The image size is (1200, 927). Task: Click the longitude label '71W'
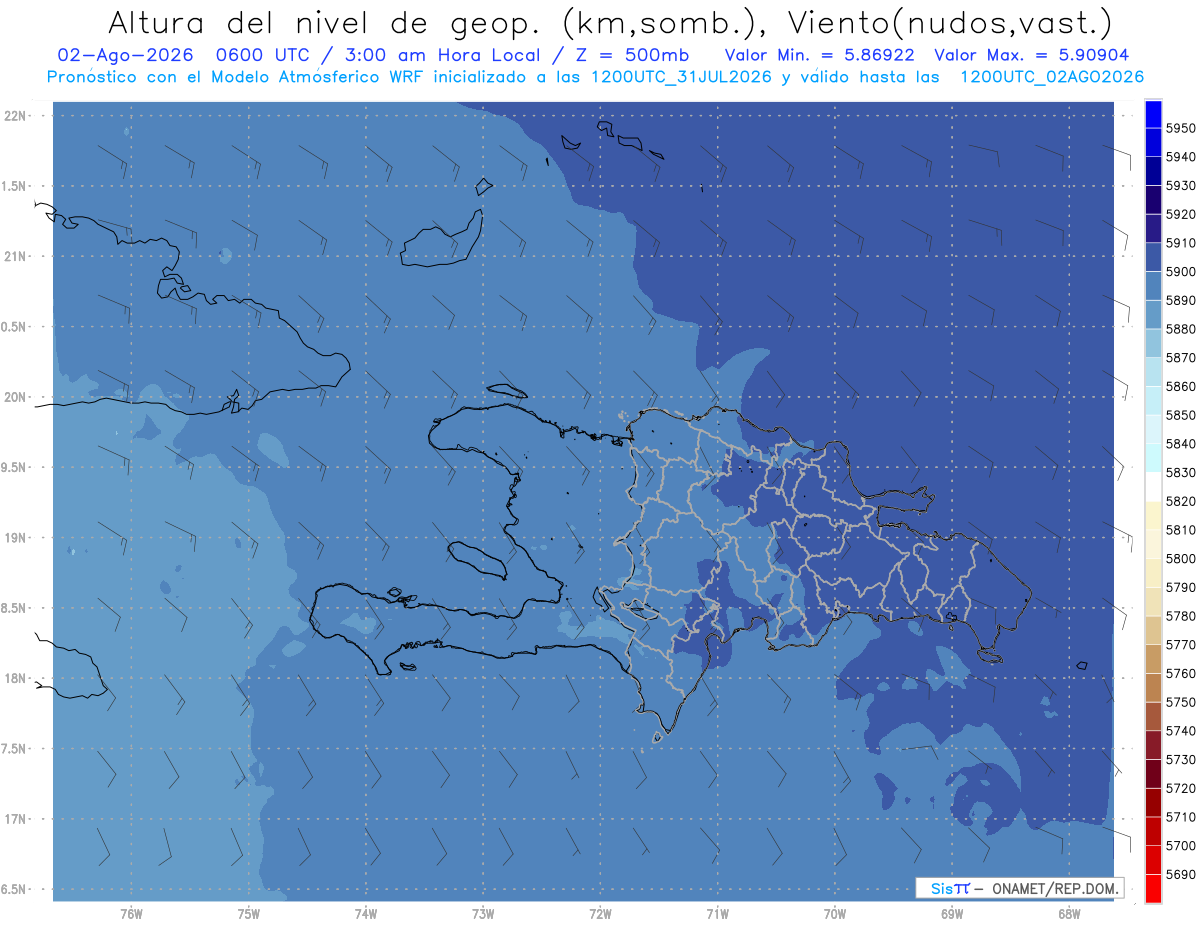click(x=717, y=913)
